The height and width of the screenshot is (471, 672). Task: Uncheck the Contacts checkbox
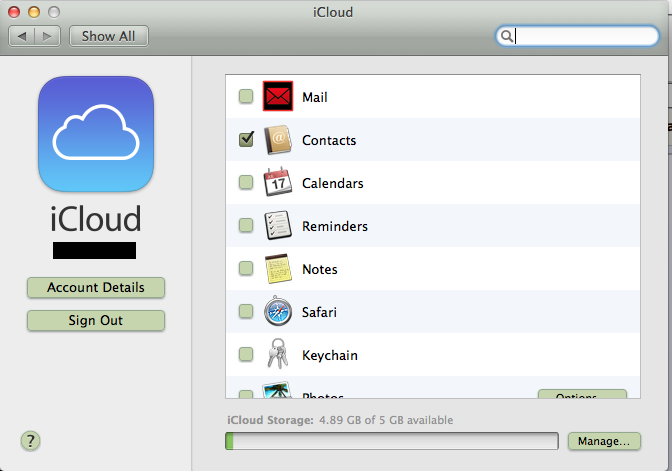click(x=246, y=139)
